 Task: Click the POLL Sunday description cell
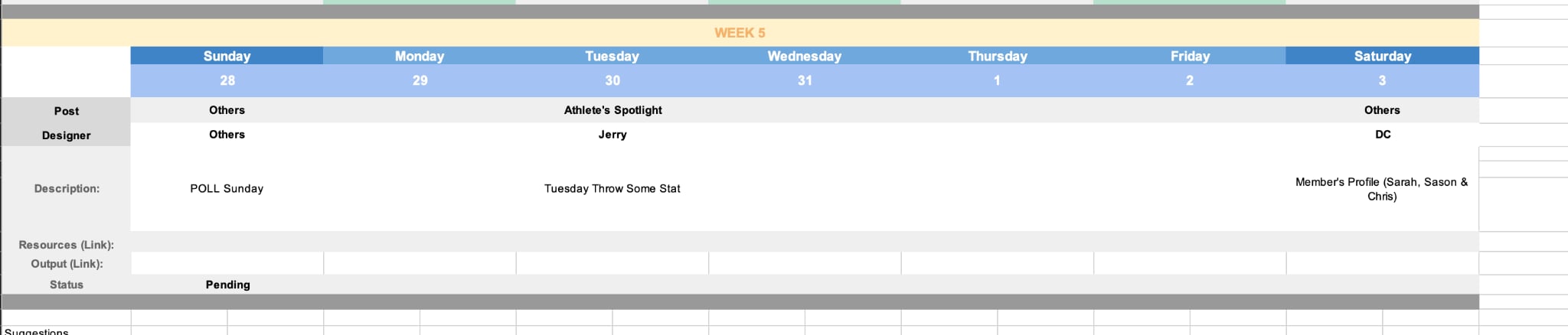pos(227,189)
